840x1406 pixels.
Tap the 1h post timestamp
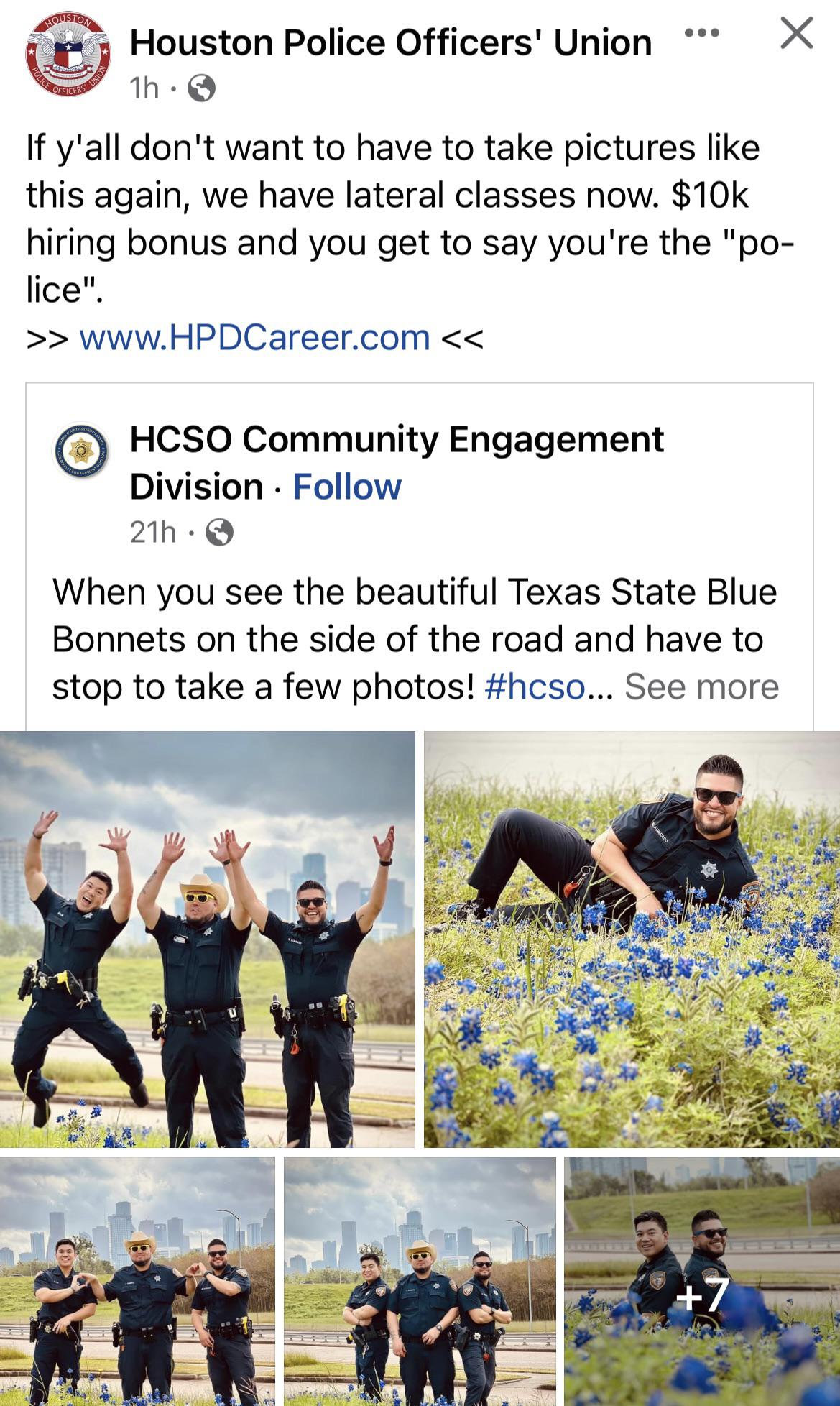point(144,88)
